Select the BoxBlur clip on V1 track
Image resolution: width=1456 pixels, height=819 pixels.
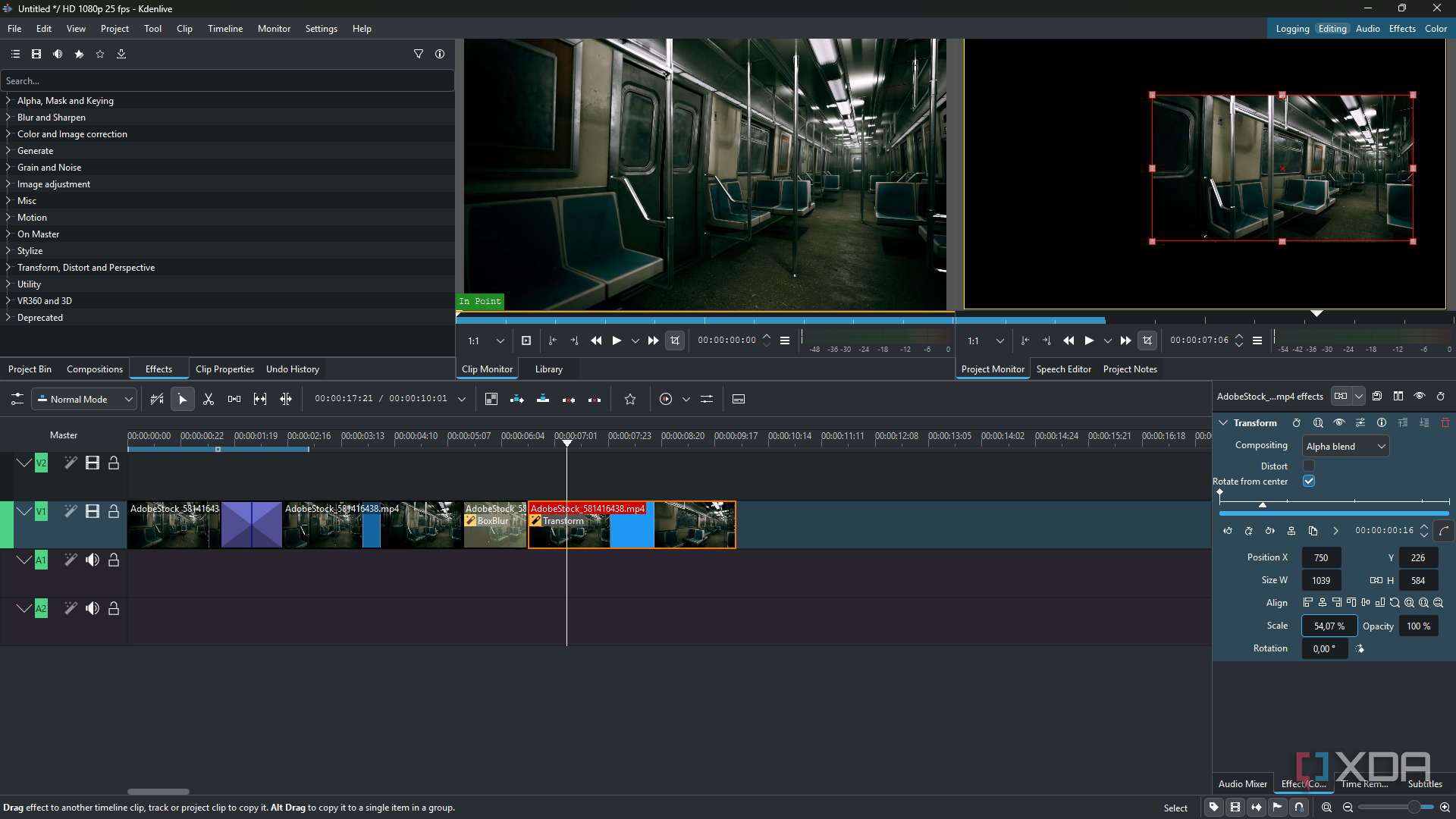click(494, 525)
